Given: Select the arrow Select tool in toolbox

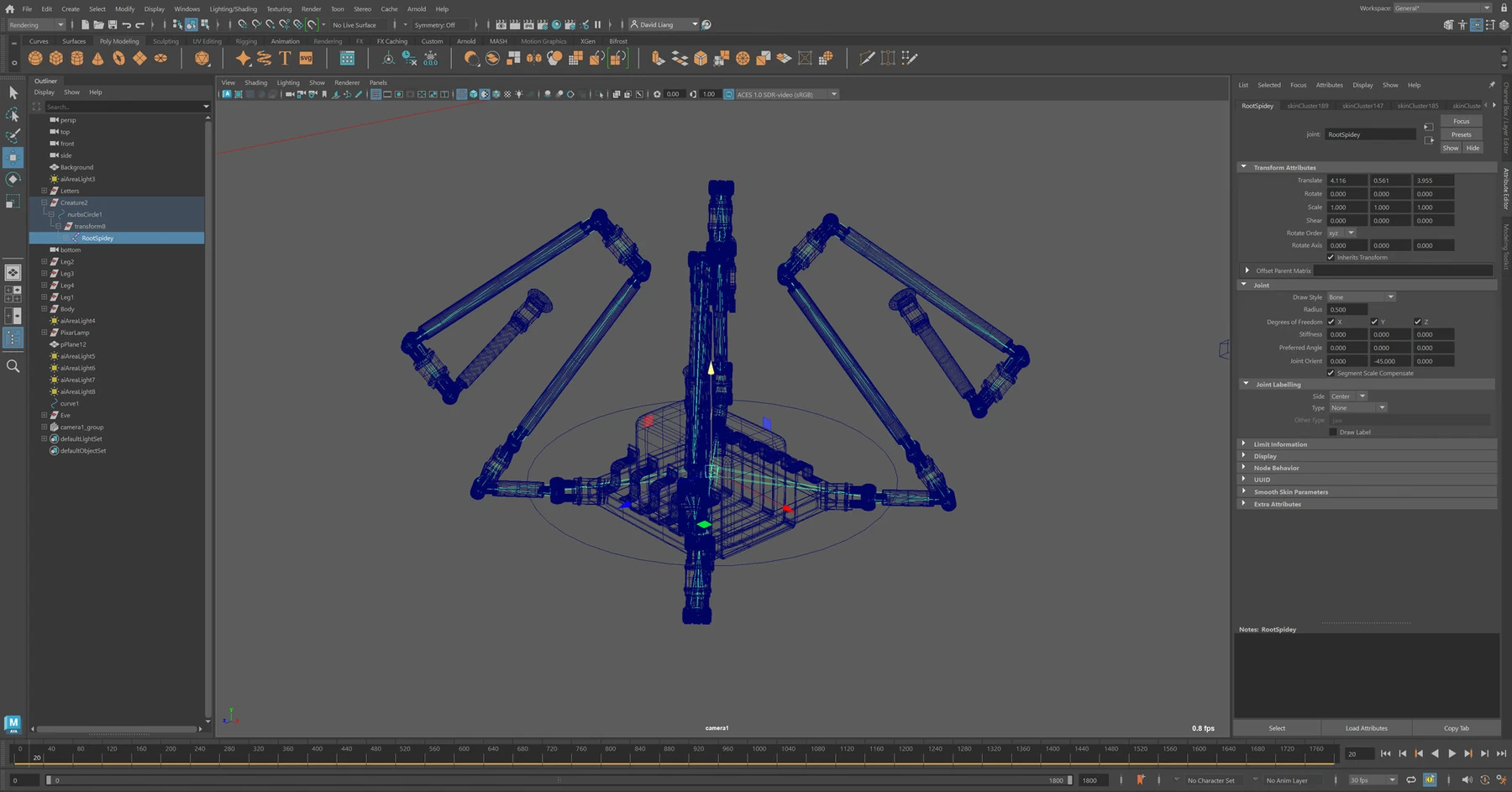Looking at the screenshot, I should pos(13,92).
